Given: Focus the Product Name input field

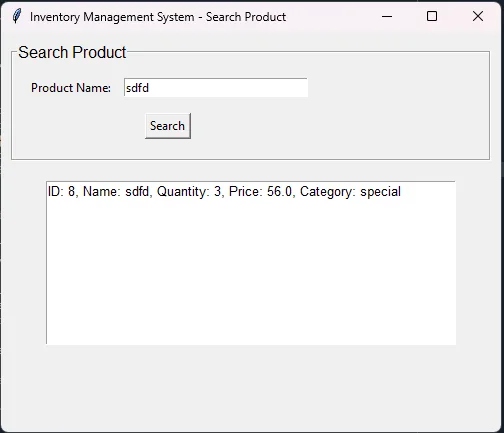Looking at the screenshot, I should pyautogui.click(x=216, y=88).
